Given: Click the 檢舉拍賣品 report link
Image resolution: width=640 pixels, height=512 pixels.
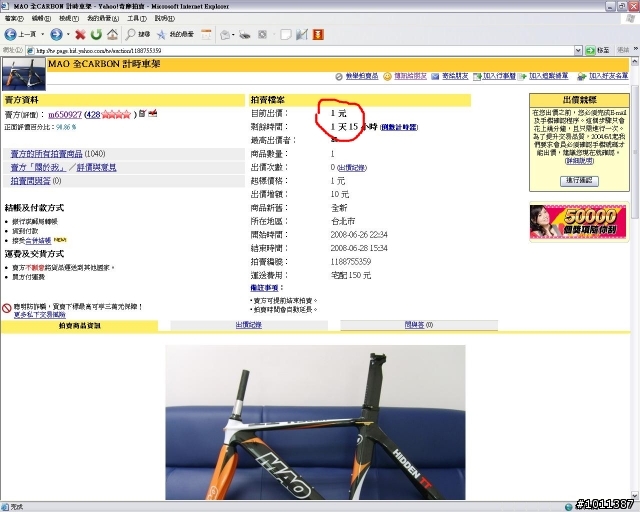Looking at the screenshot, I should coord(362,76).
